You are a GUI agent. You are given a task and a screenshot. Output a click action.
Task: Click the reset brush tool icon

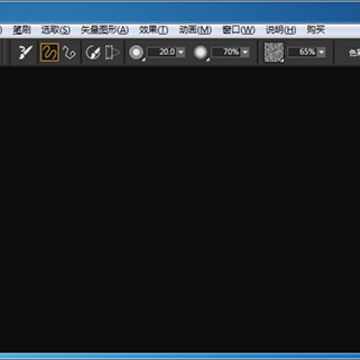(x=25, y=52)
